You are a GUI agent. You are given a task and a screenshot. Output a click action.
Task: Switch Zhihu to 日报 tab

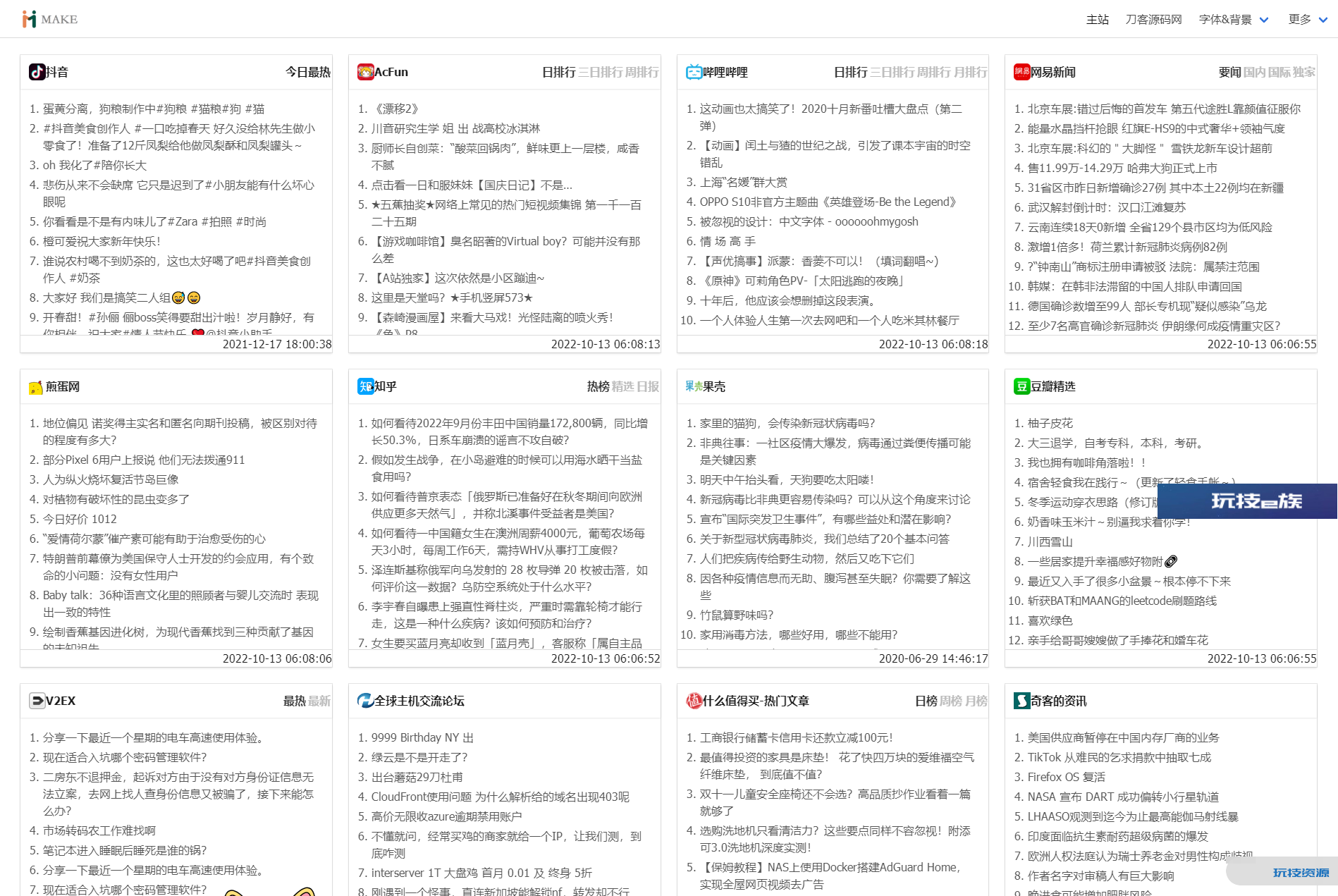pos(648,386)
